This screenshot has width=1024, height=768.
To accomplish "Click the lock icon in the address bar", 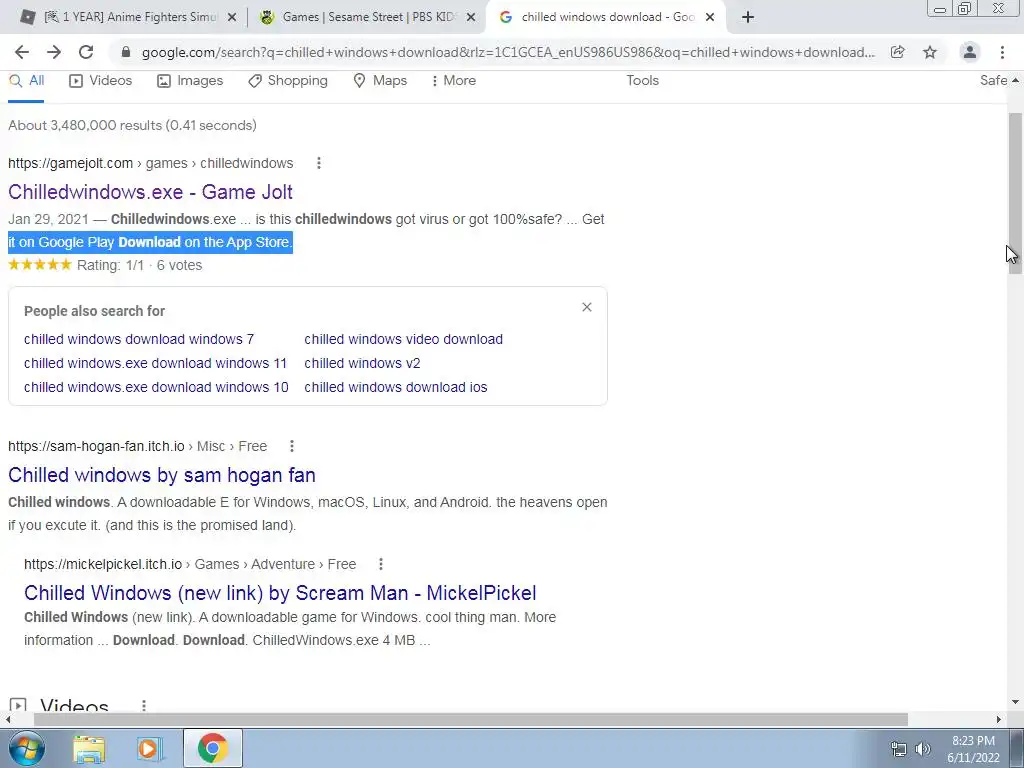I will pyautogui.click(x=126, y=52).
